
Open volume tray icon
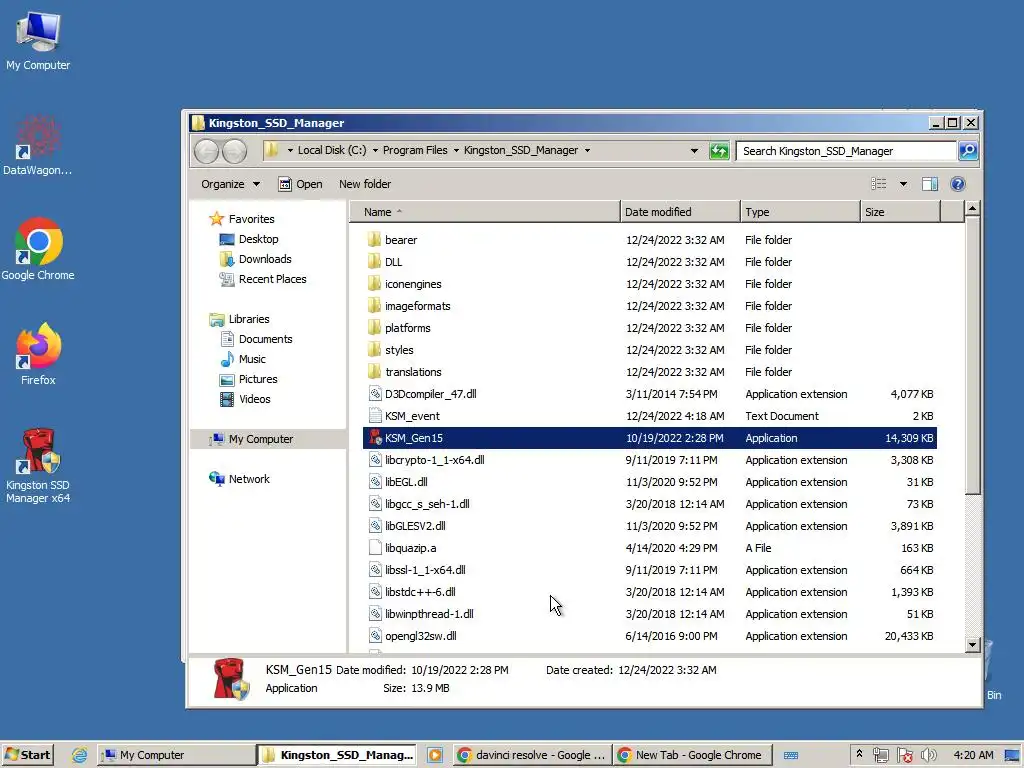[929, 755]
